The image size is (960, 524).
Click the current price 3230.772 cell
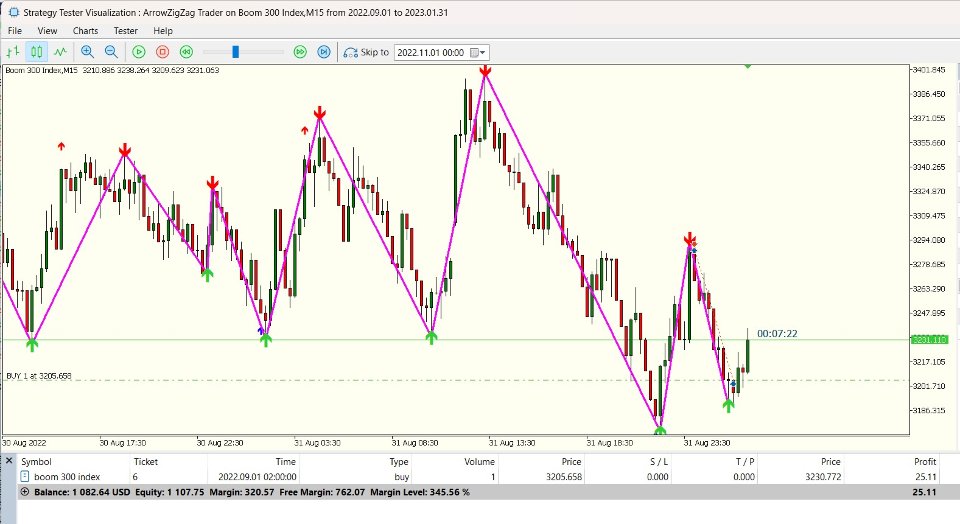[x=822, y=476]
